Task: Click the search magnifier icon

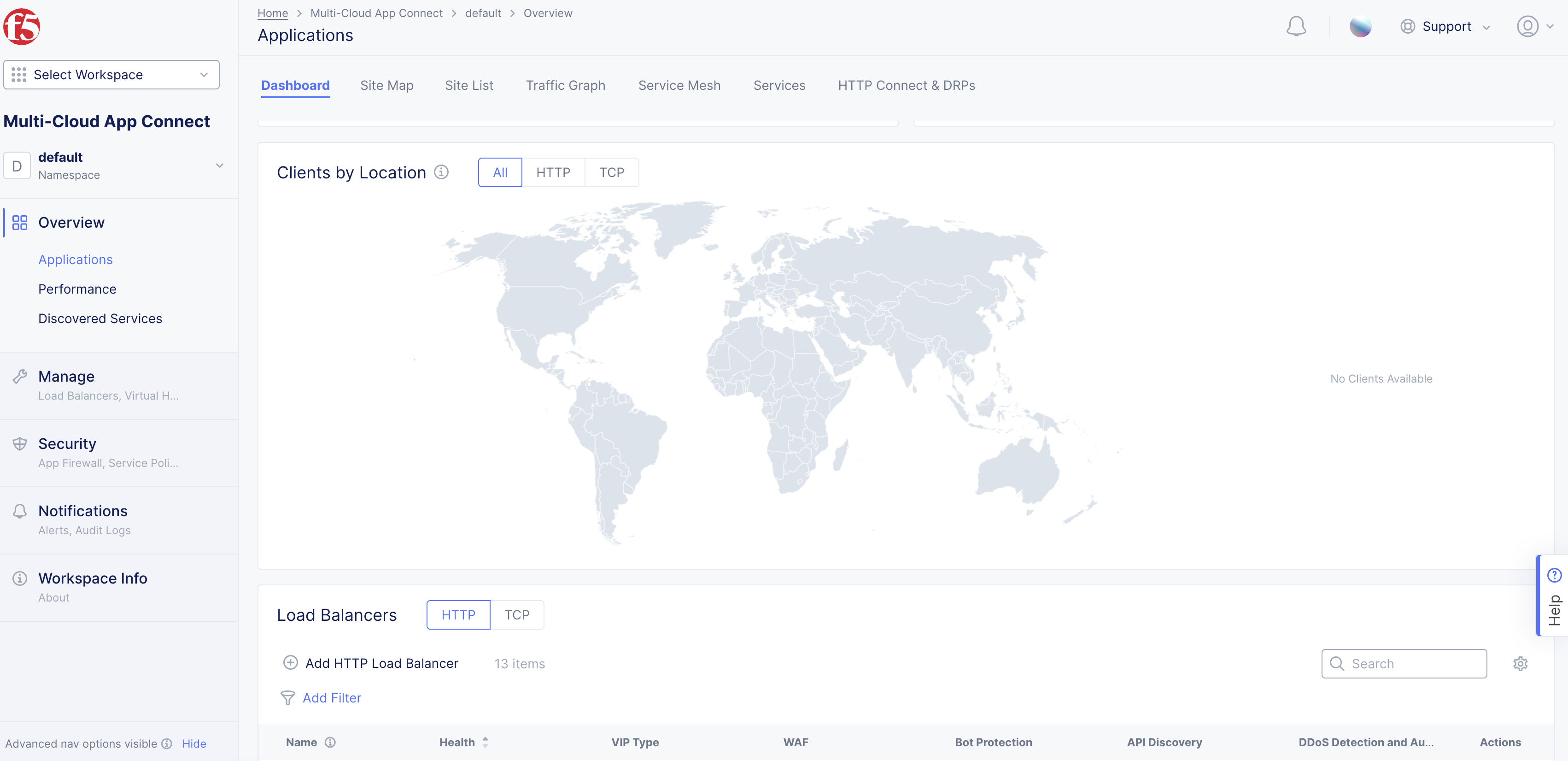Action: [1337, 664]
